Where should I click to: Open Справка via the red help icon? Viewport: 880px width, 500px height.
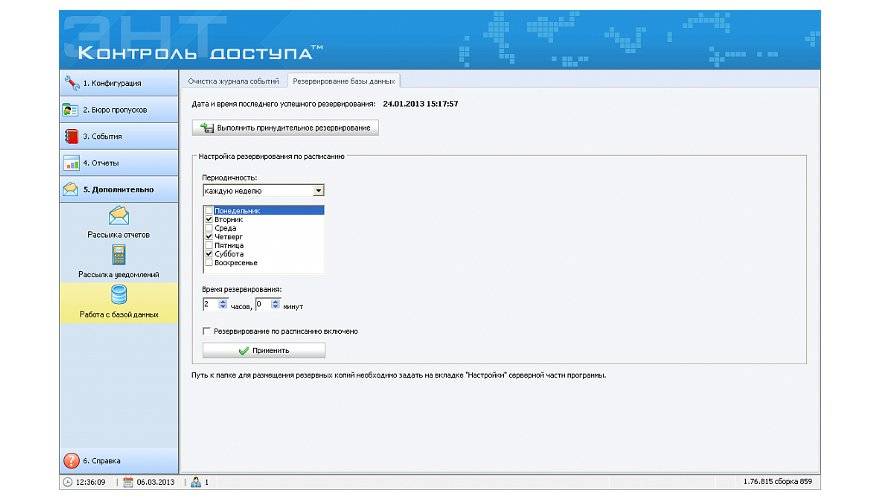tap(71, 461)
